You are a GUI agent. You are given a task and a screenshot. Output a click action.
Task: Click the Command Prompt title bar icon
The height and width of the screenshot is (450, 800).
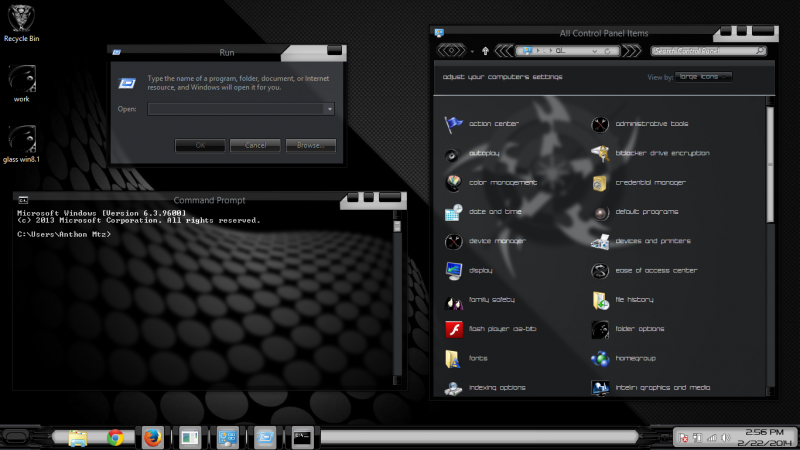pyautogui.click(x=23, y=200)
